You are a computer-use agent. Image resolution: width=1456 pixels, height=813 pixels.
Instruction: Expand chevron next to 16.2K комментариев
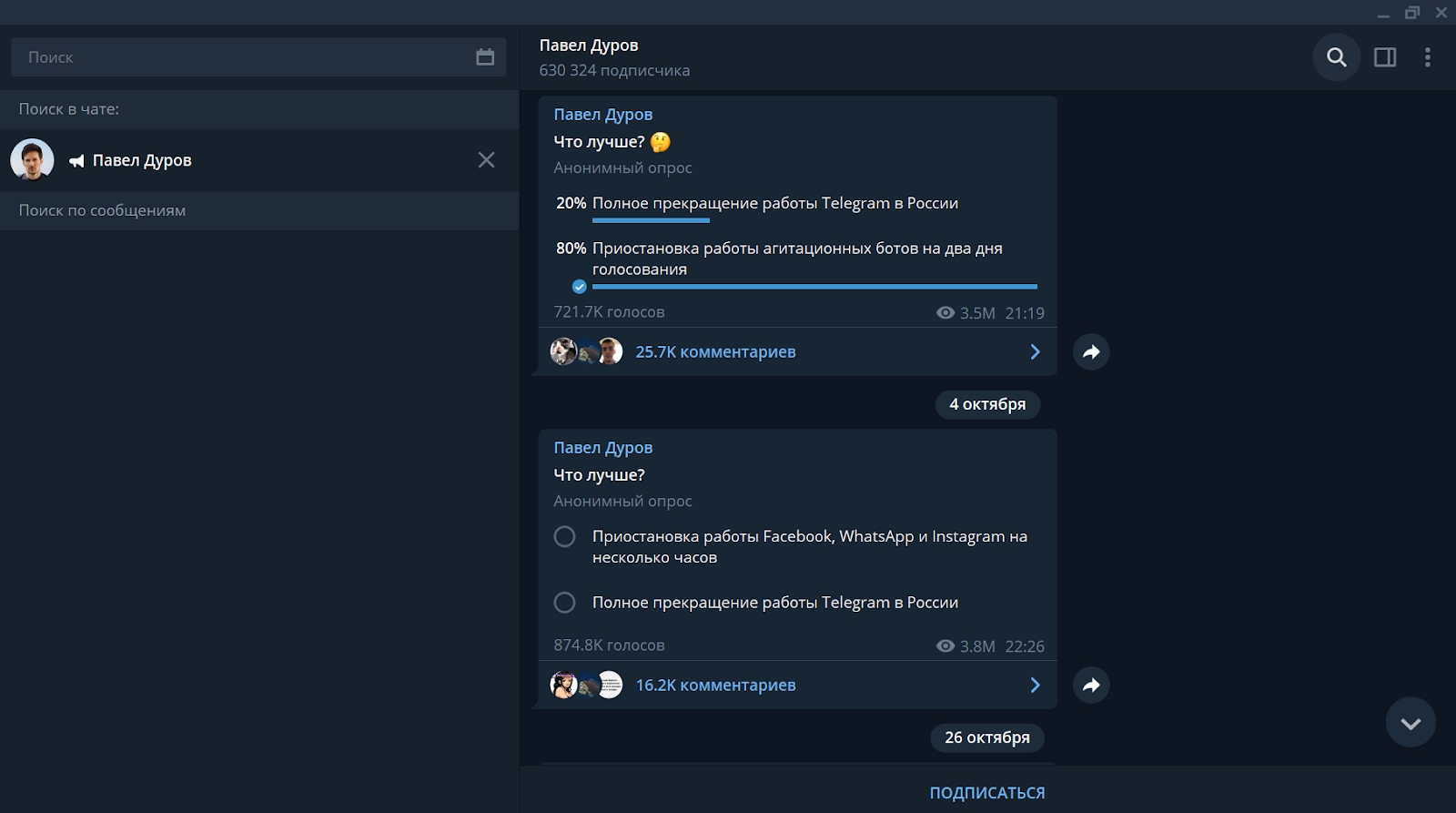click(x=1035, y=686)
